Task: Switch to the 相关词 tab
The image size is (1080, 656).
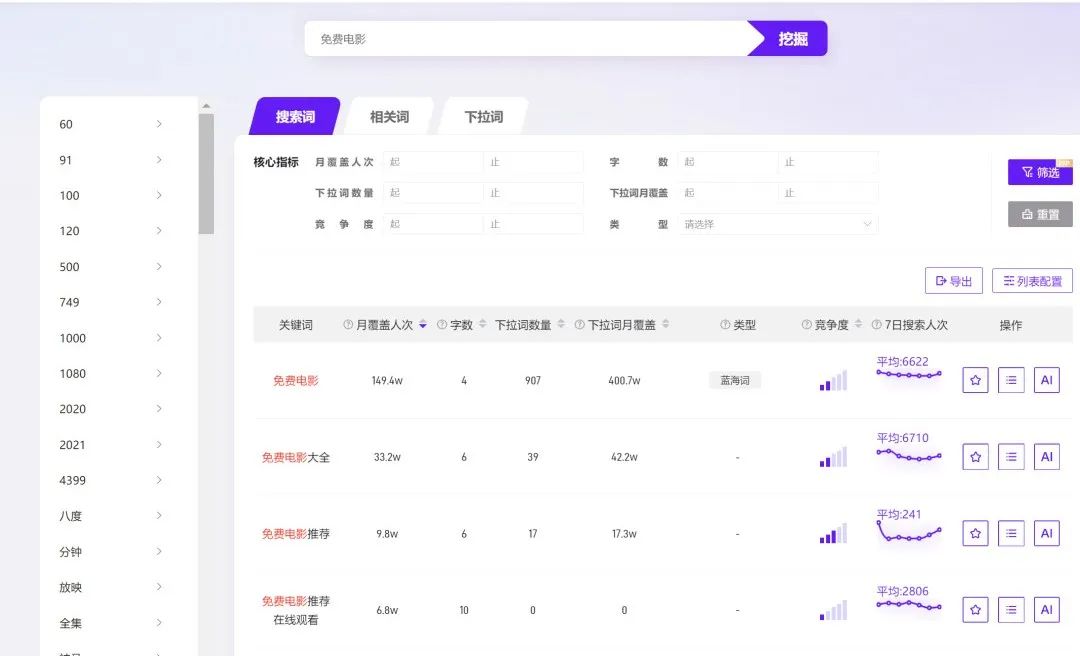Action: pyautogui.click(x=389, y=115)
